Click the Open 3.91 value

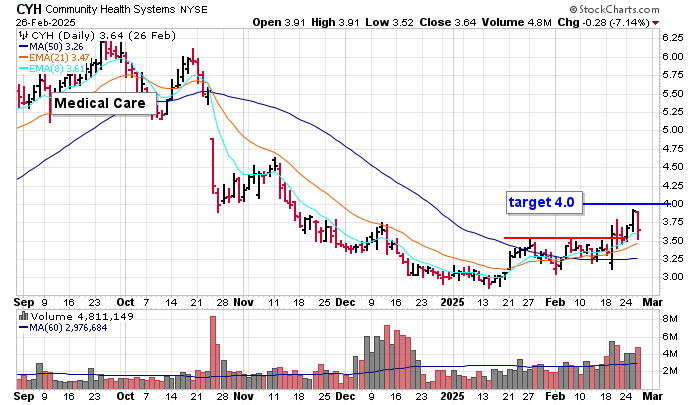tap(279, 22)
